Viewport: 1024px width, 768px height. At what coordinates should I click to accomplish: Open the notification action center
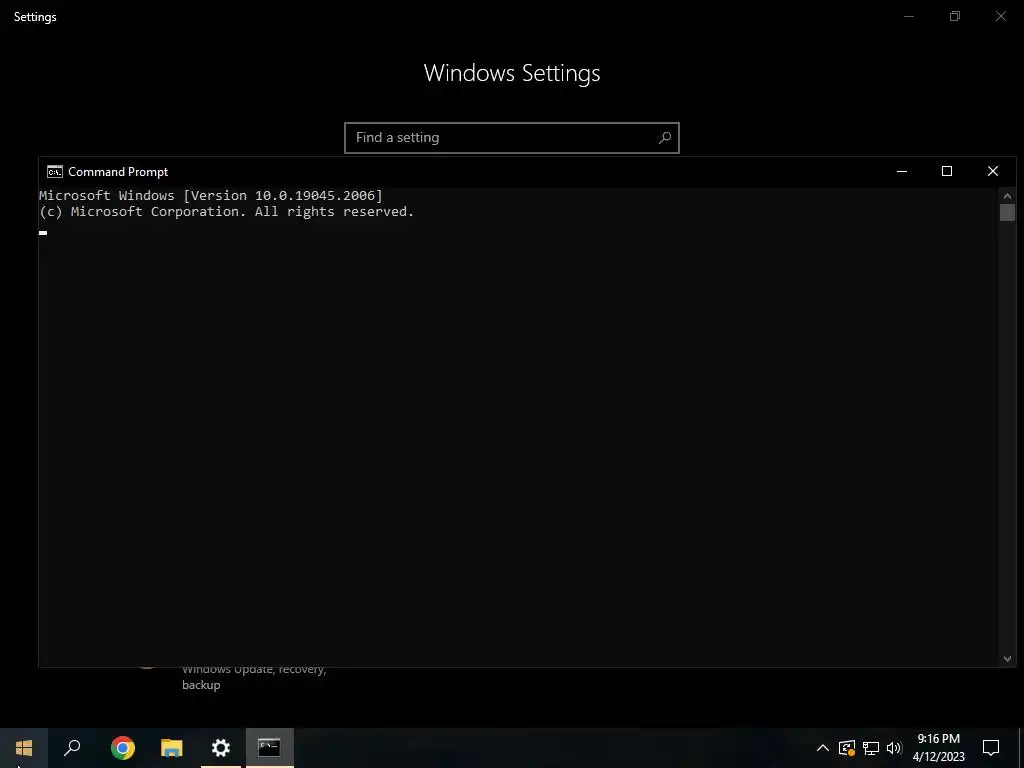pyautogui.click(x=991, y=748)
